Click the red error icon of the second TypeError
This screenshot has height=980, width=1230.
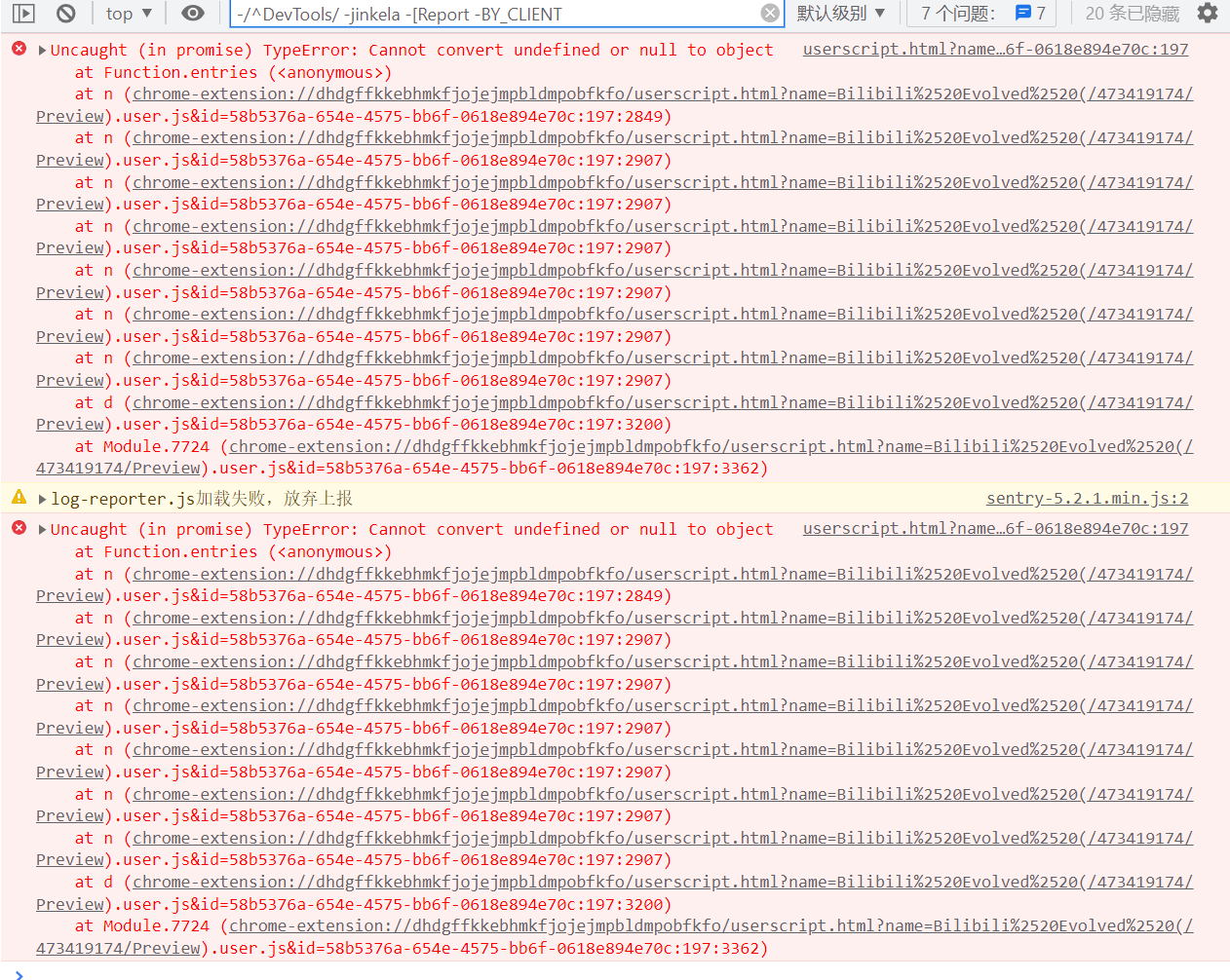click(x=19, y=528)
